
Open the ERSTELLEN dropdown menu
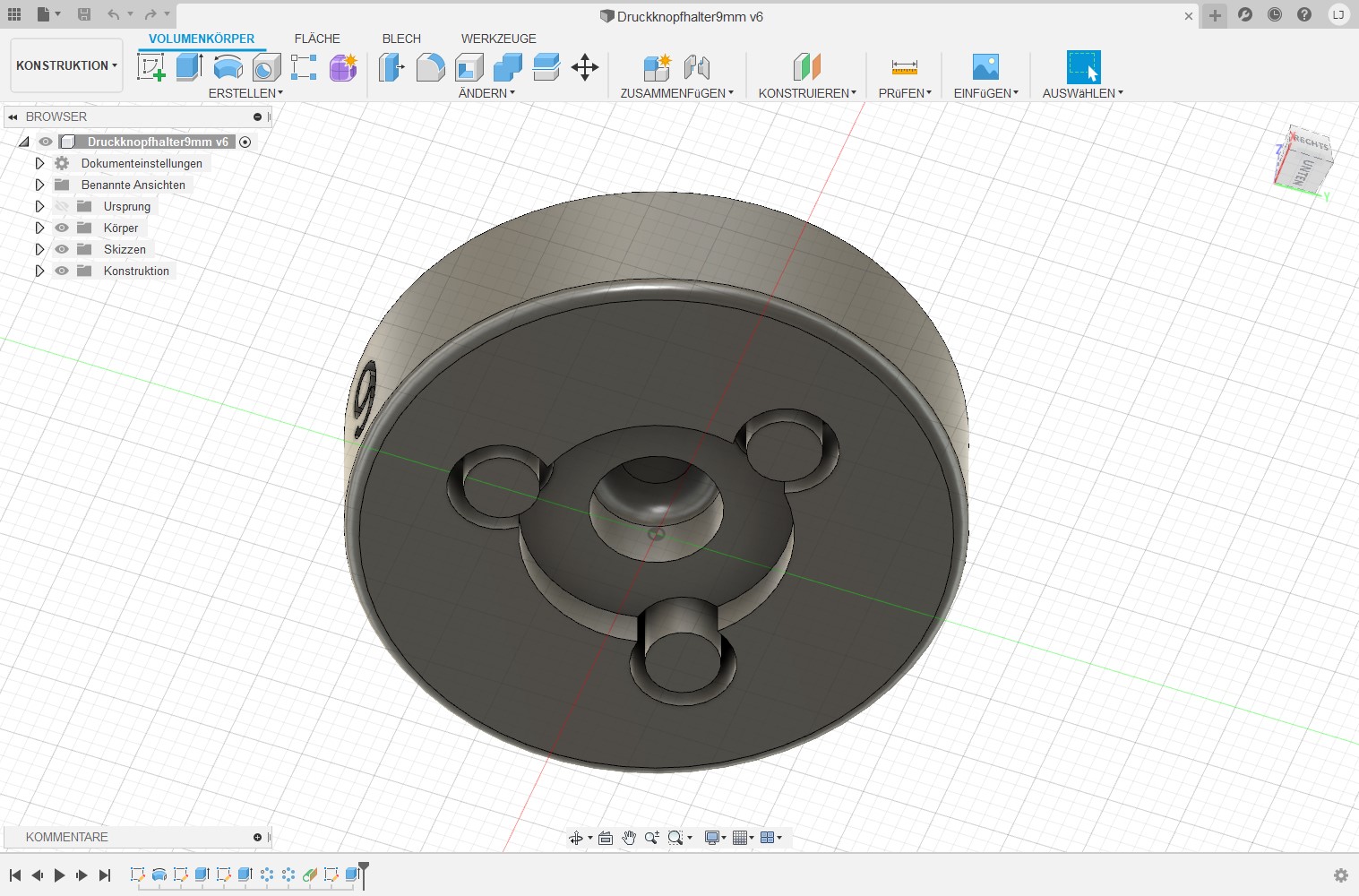pos(245,93)
